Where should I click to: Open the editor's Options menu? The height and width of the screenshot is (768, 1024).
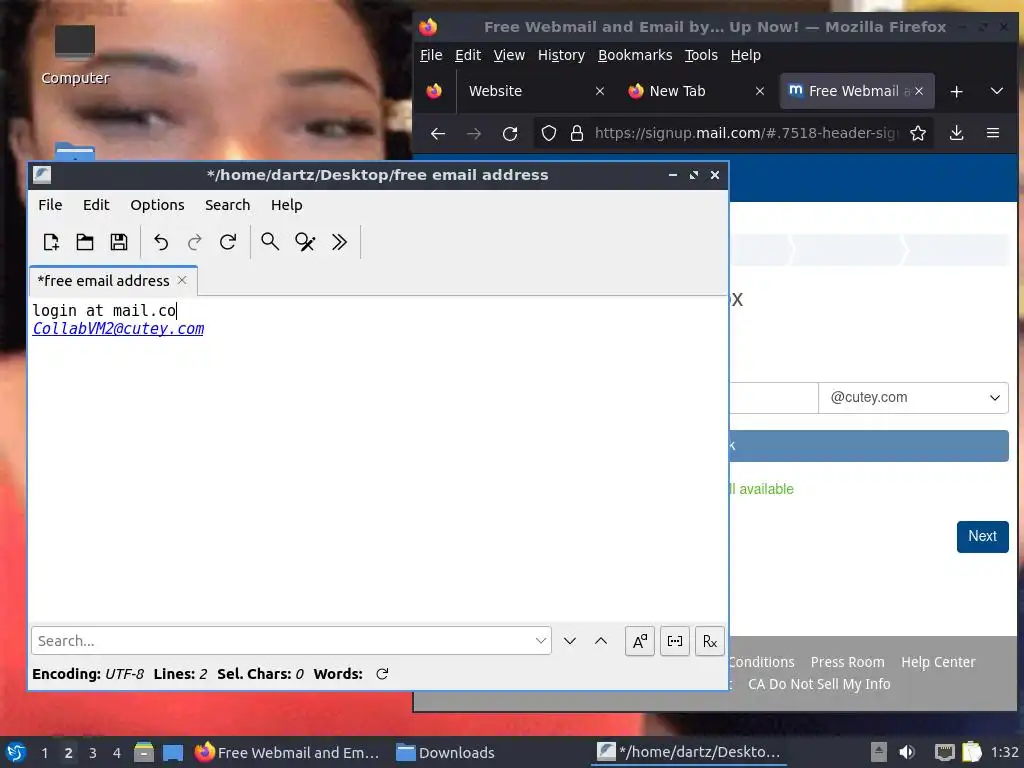click(157, 205)
